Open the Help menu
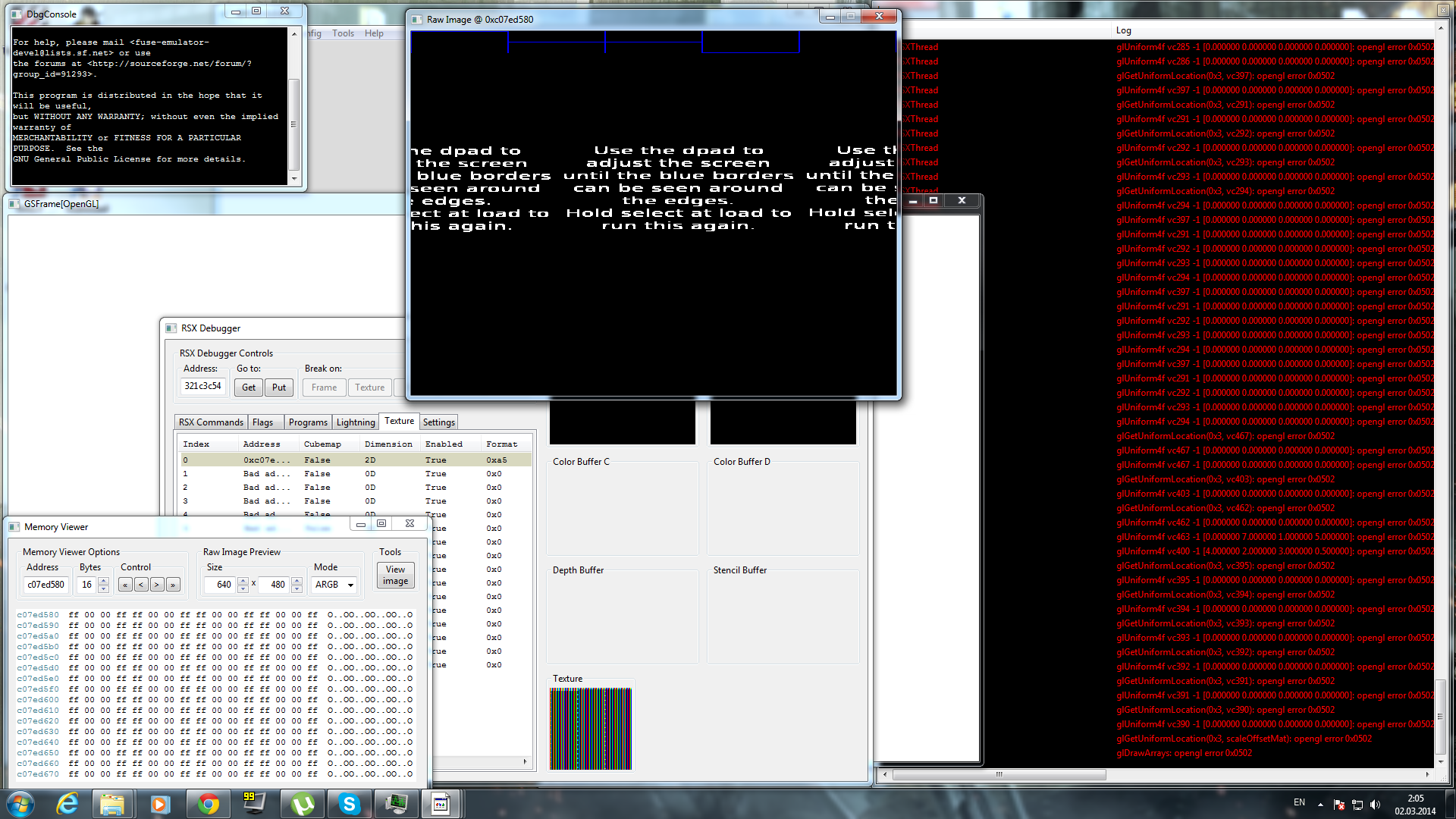 pyautogui.click(x=373, y=33)
